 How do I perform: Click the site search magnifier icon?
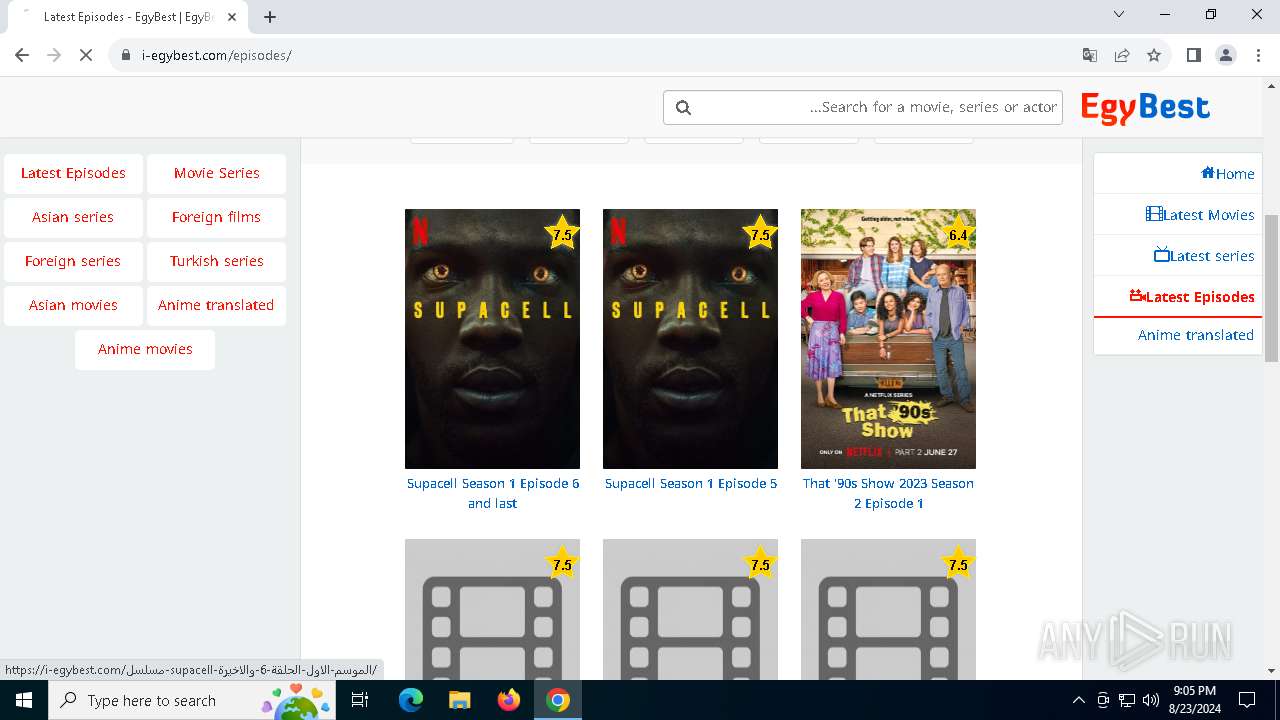683,107
